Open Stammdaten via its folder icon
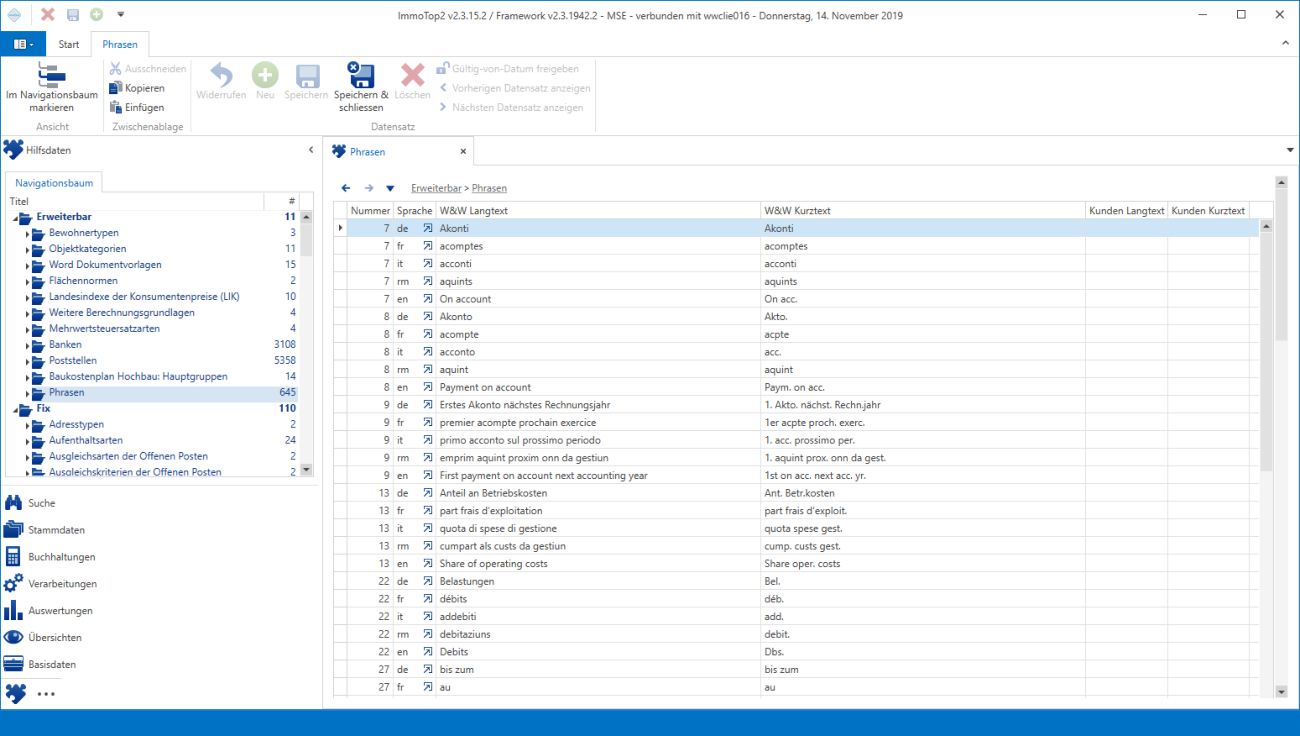 point(14,530)
